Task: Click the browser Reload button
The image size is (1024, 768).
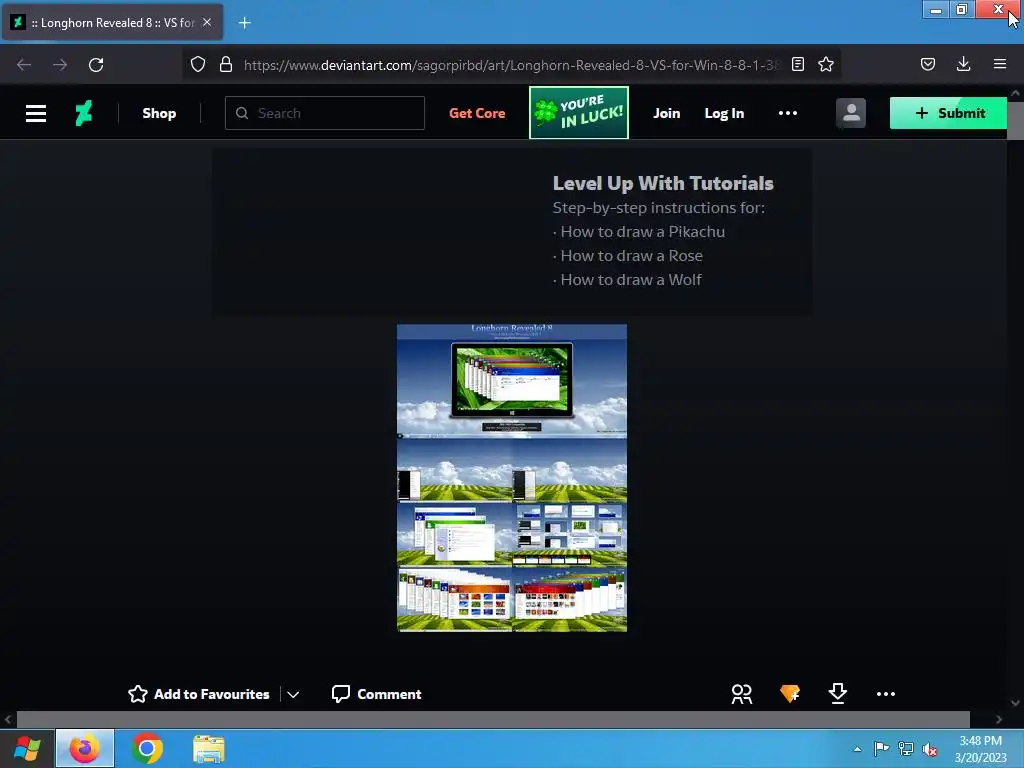Action: [96, 65]
